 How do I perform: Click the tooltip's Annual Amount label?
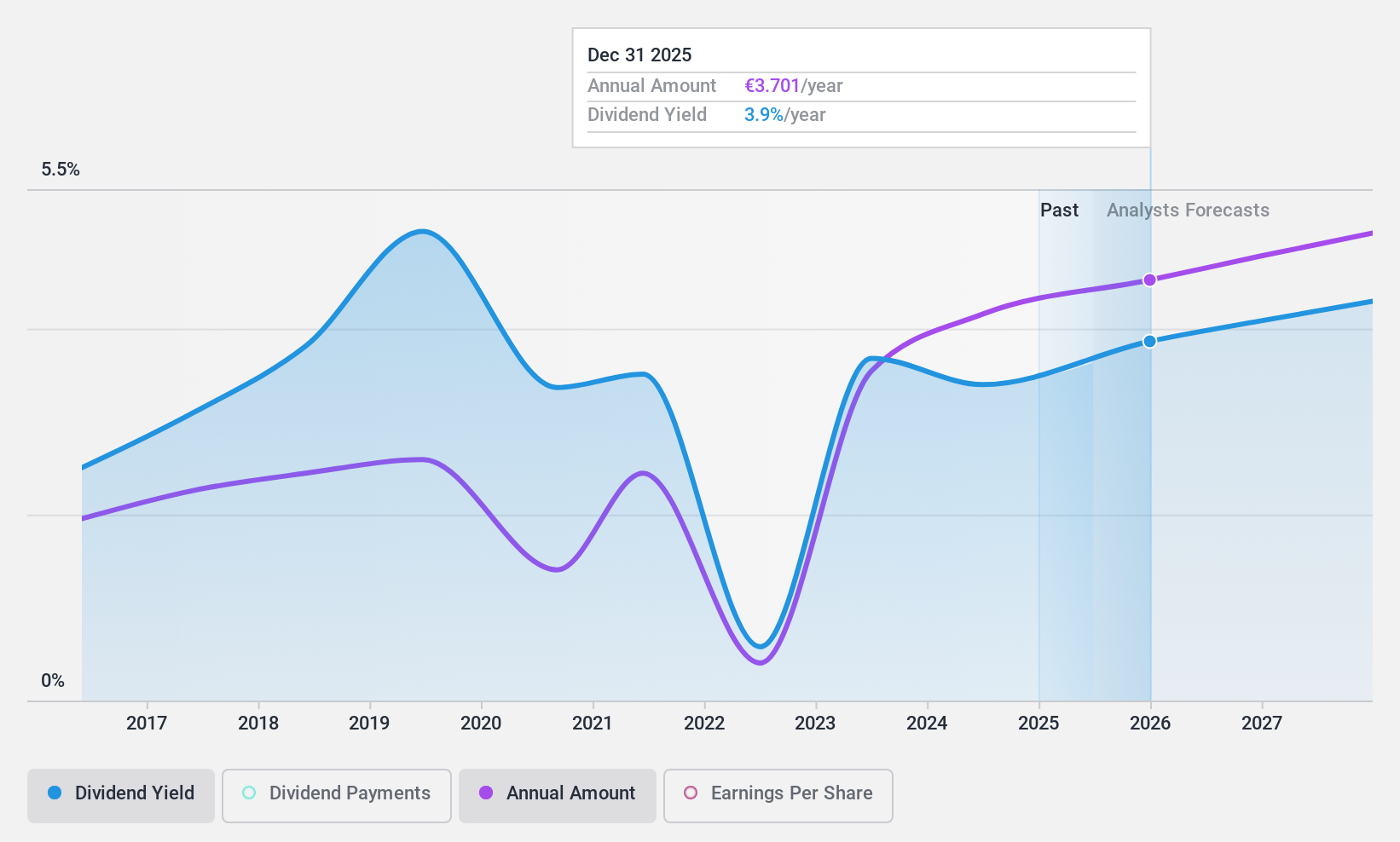point(651,86)
